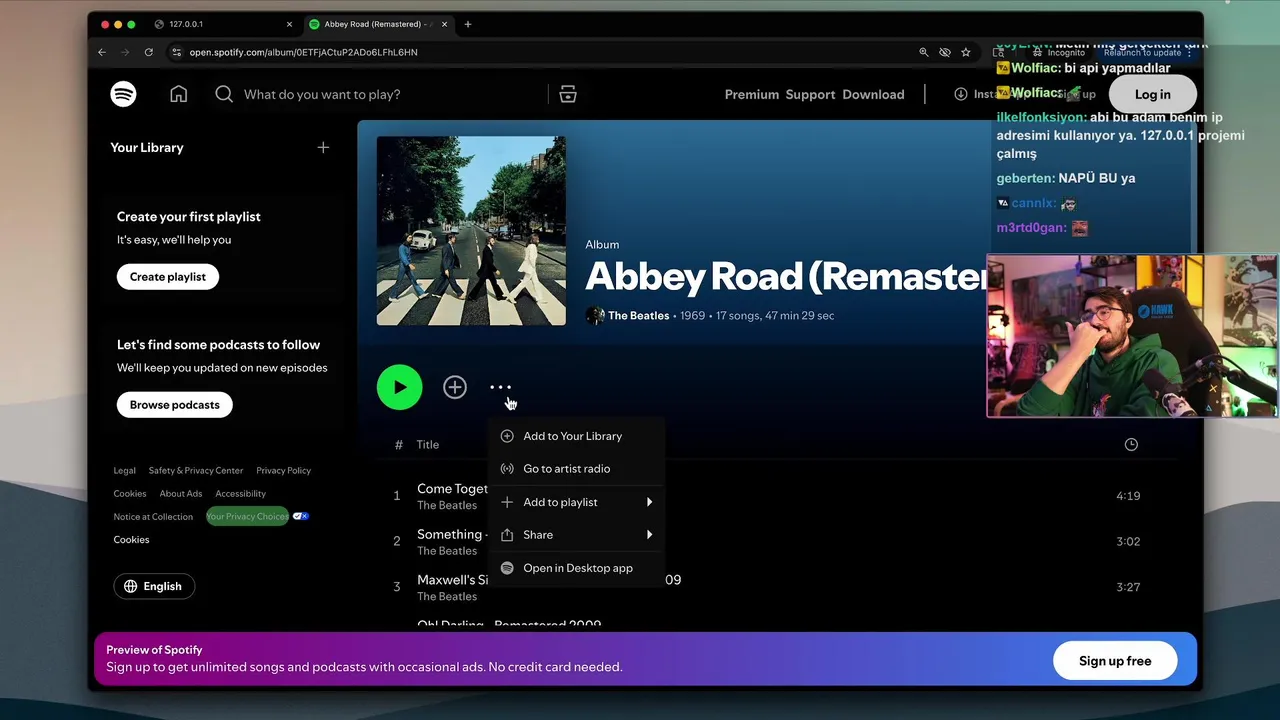This screenshot has height=720, width=1280.
Task: Click the browser back arrow
Action: (x=102, y=52)
